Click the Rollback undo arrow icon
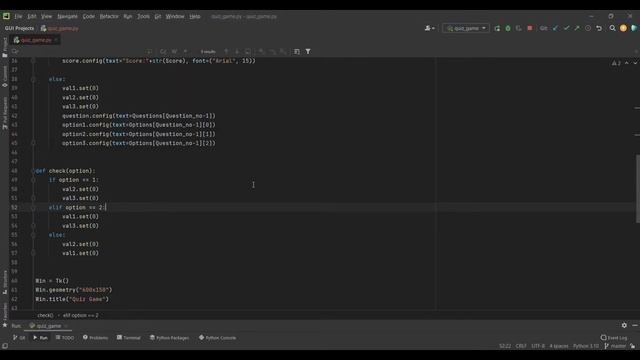This screenshot has height=360, width=640. pyautogui.click(x=599, y=28)
